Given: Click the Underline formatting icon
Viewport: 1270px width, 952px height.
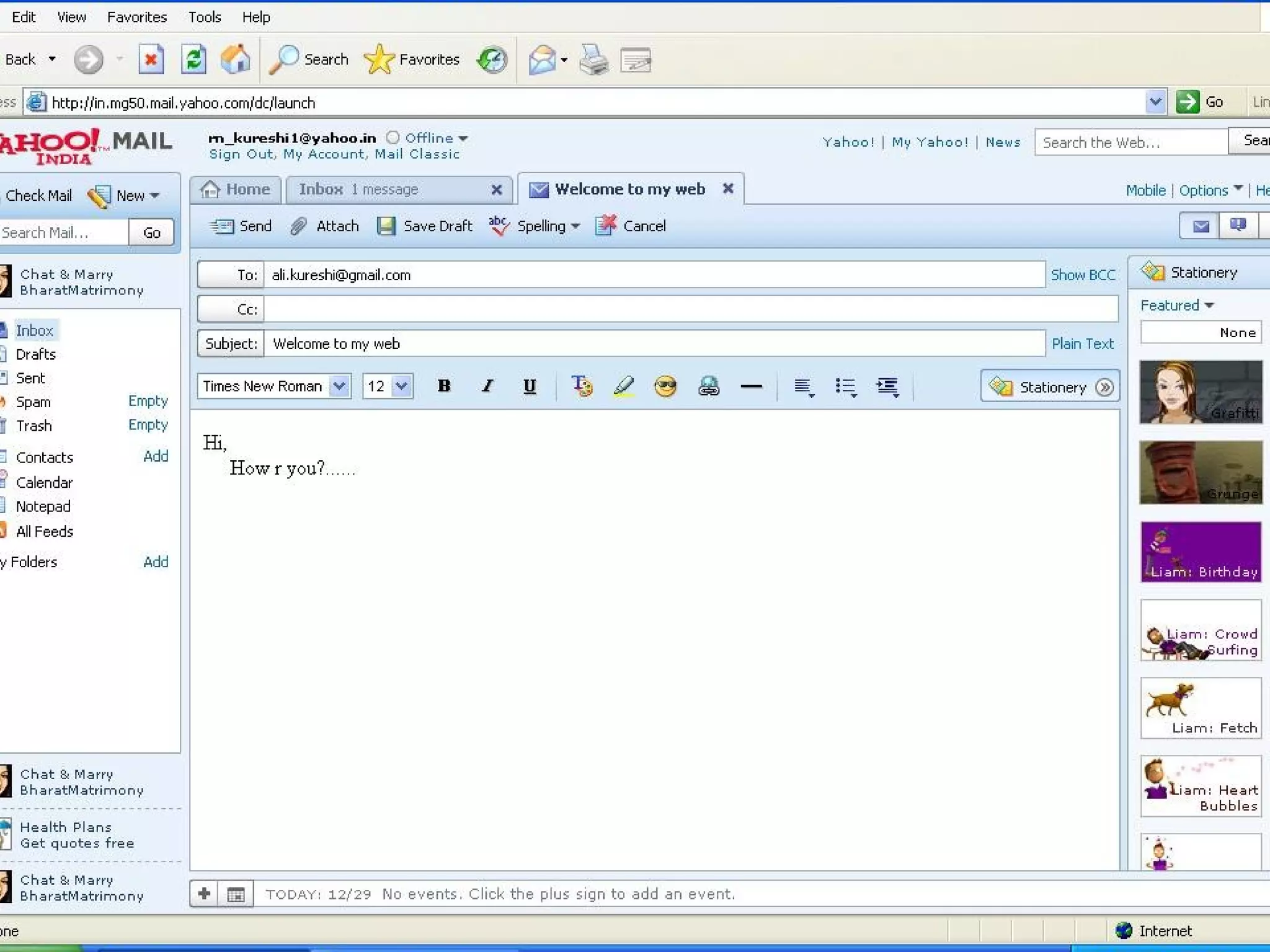Looking at the screenshot, I should (529, 386).
